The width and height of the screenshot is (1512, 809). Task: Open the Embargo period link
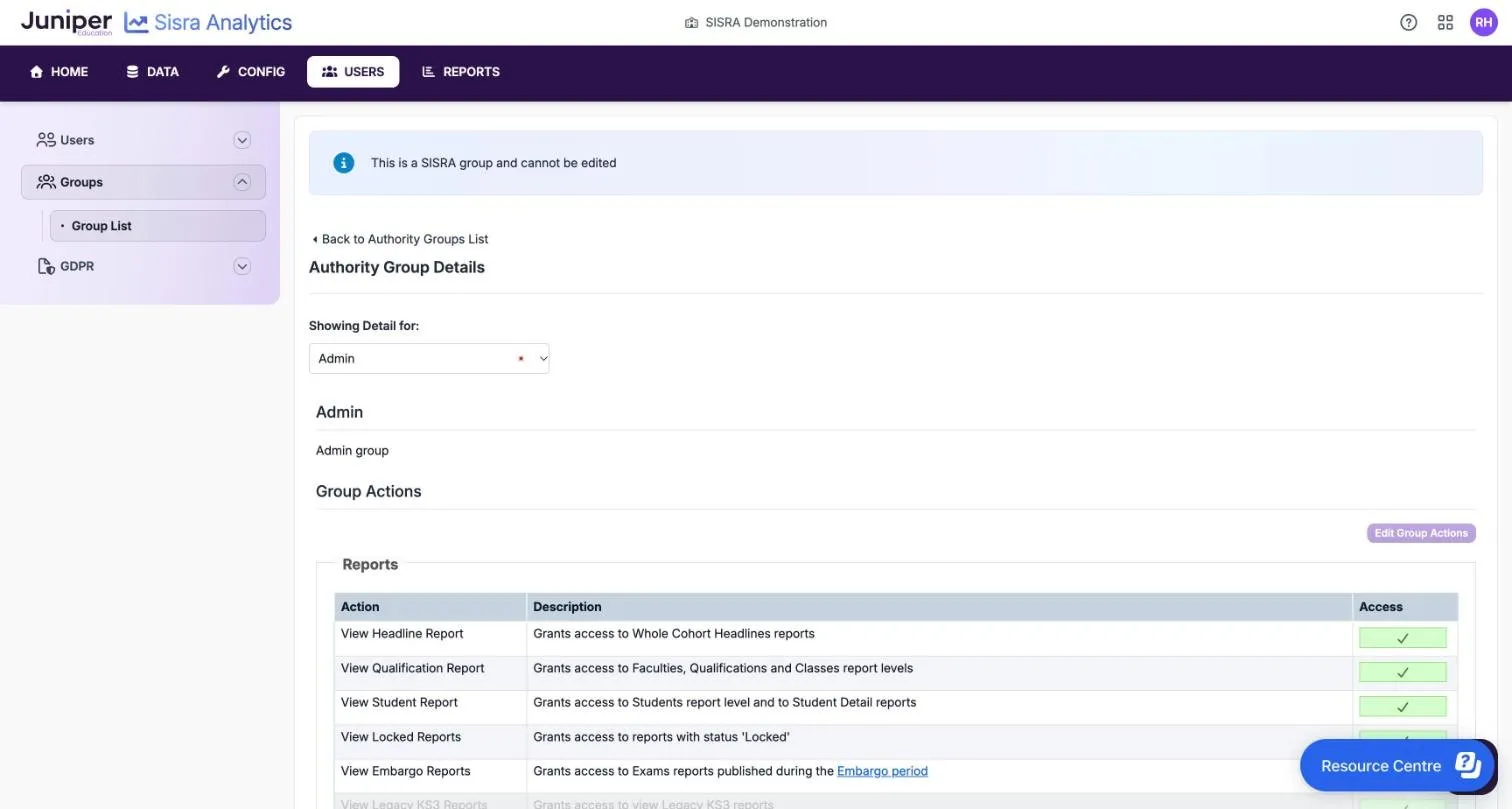(x=882, y=771)
